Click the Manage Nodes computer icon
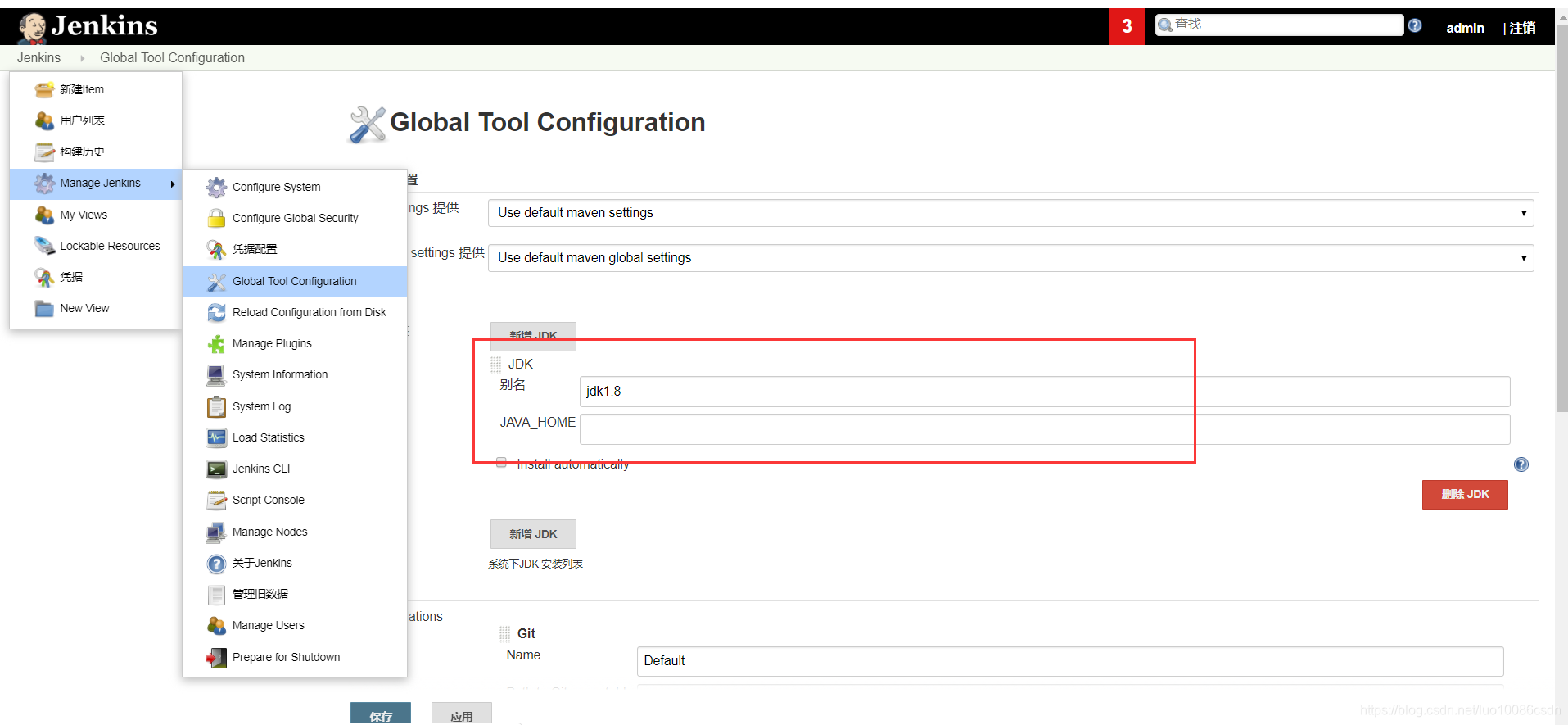This screenshot has height=725, width=1568. (216, 532)
